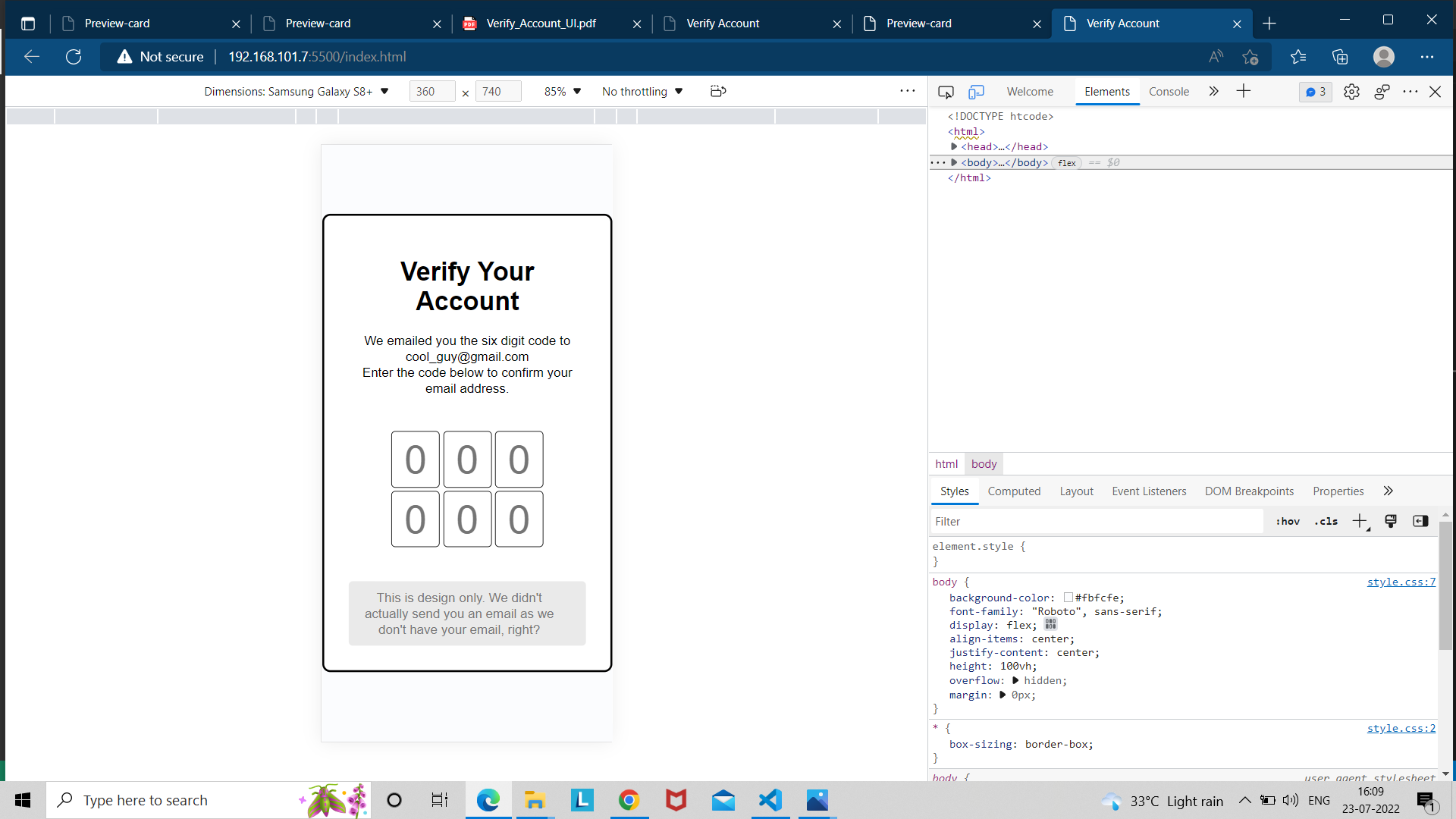
Task: Open the No throttling dropdown
Action: pos(641,91)
